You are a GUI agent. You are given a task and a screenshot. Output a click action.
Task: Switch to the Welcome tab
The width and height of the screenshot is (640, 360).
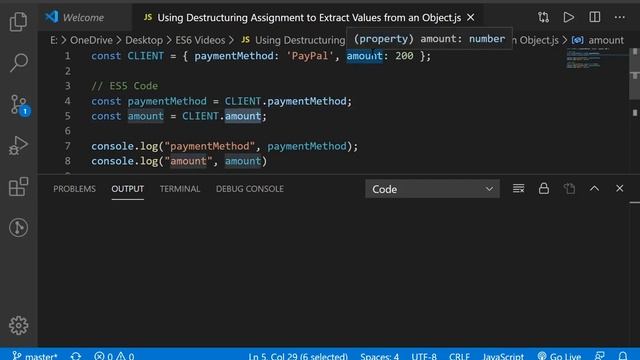[84, 18]
